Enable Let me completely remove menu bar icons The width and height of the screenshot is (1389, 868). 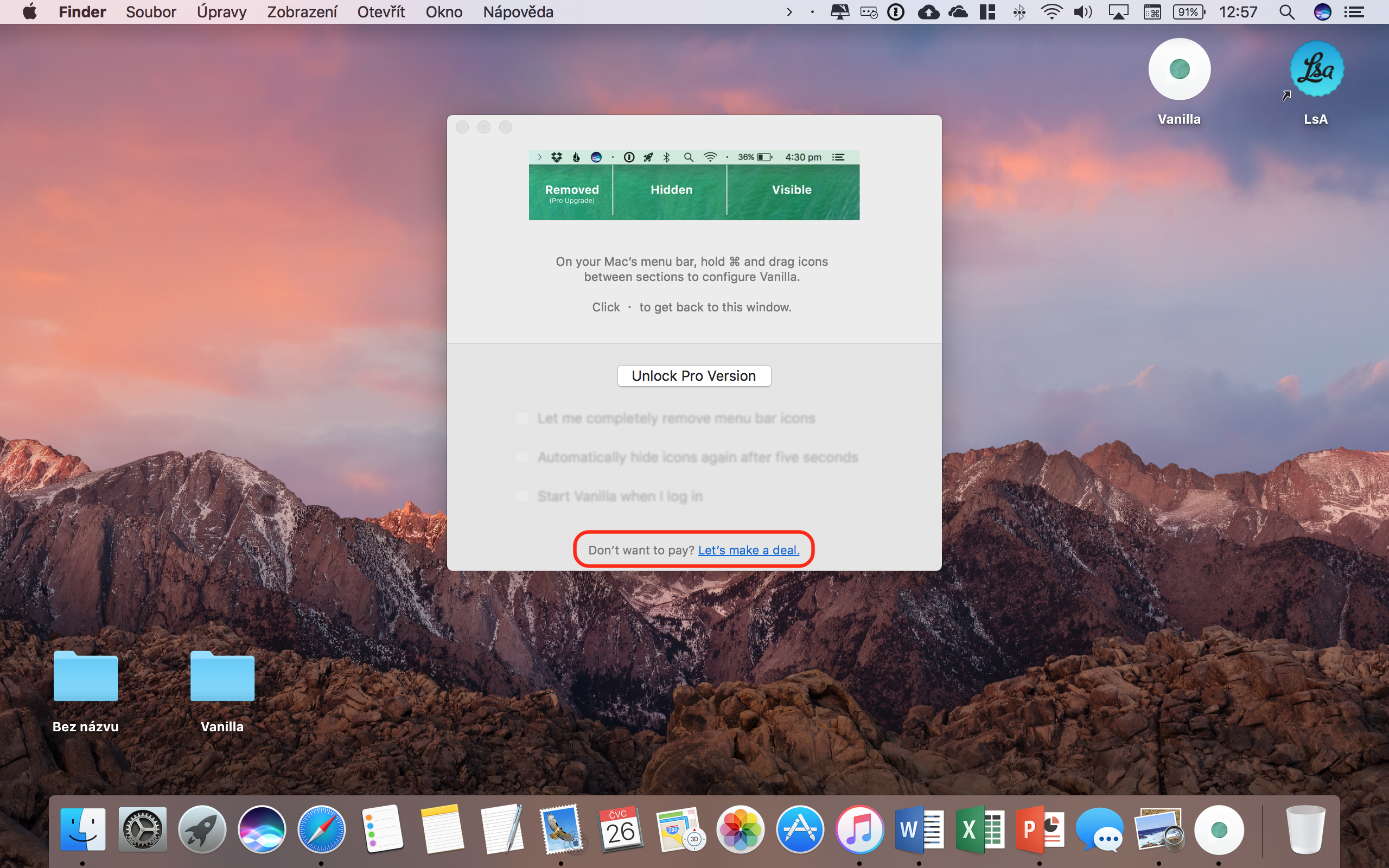522,418
